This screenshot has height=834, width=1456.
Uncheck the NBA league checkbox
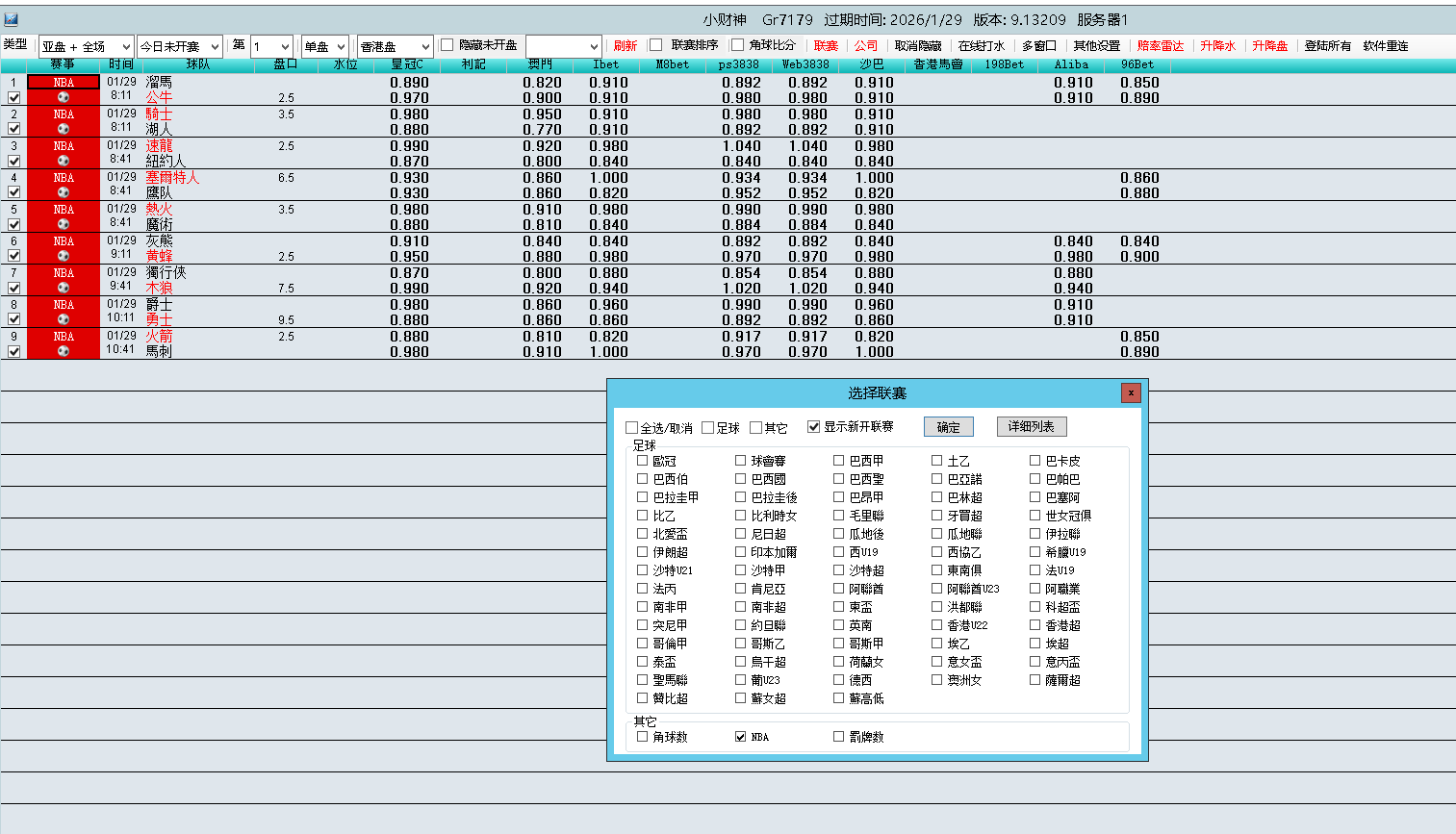pos(740,737)
